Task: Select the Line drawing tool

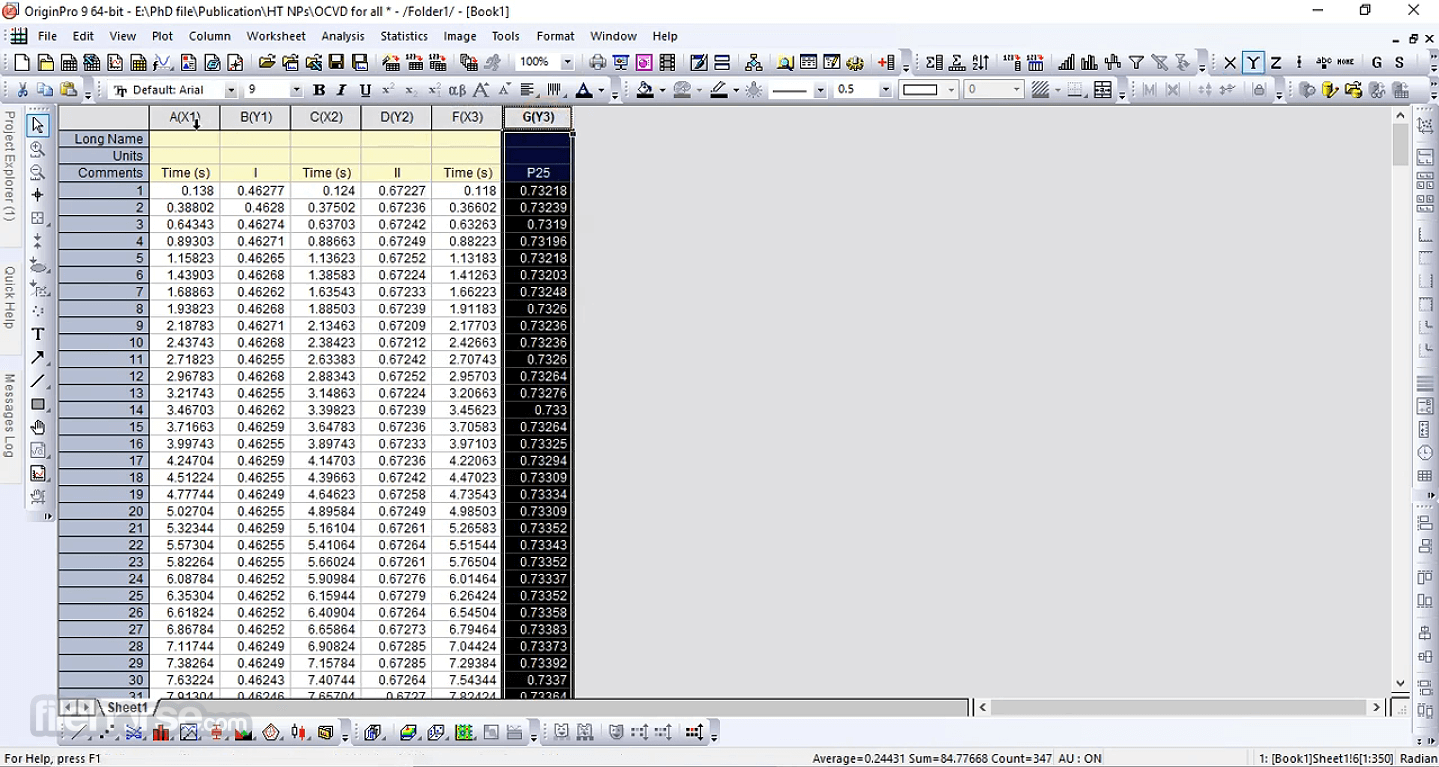Action: (38, 381)
